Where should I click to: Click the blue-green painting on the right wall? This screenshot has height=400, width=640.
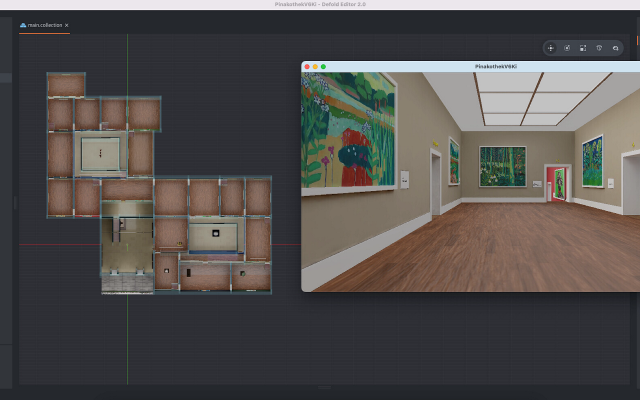coord(592,162)
